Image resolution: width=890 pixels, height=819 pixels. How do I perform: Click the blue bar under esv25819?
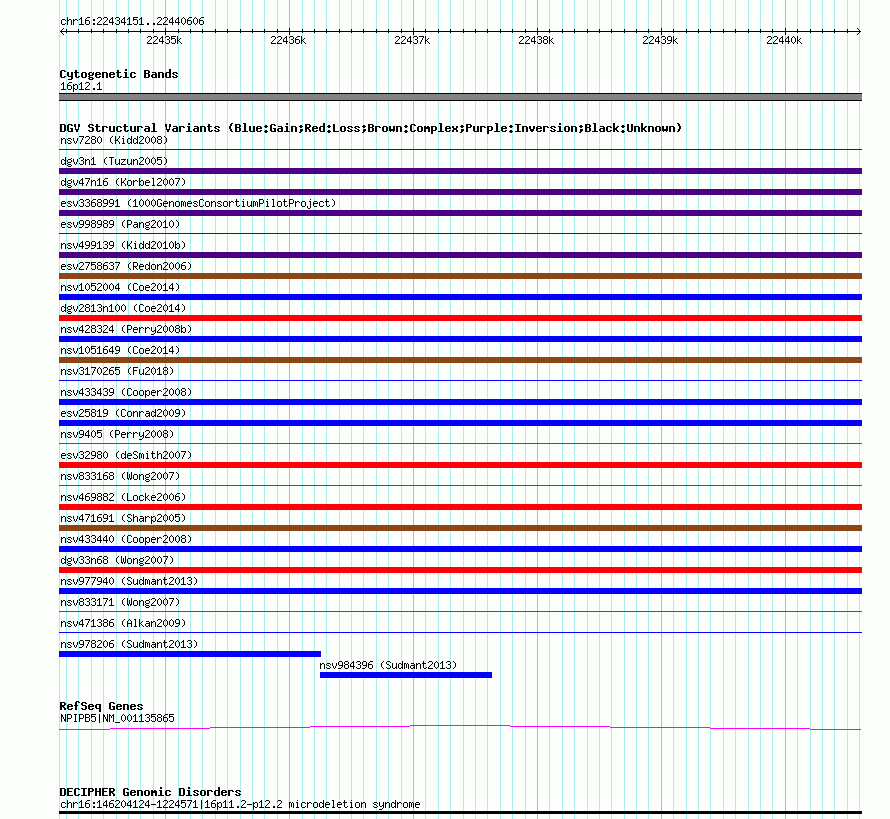coord(460,423)
